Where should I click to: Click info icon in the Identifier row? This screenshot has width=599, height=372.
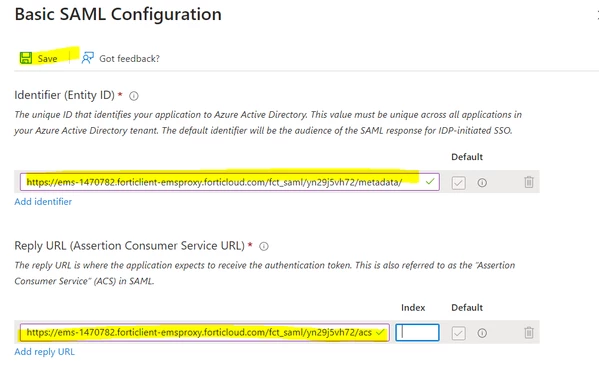(482, 183)
